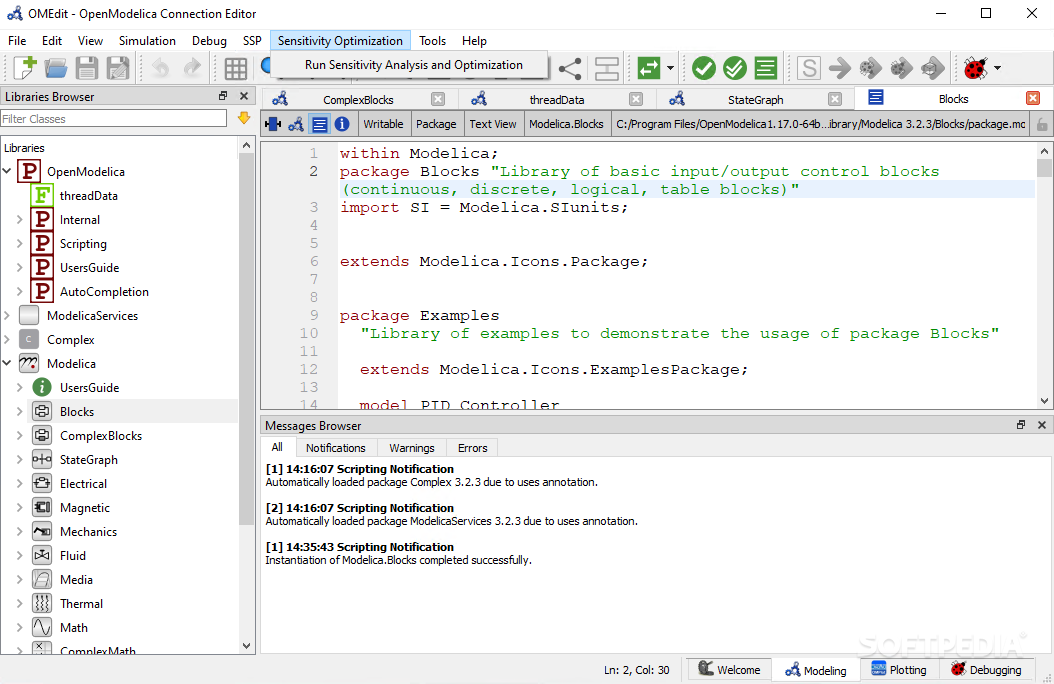This screenshot has height=684, width=1054.
Task: Switch to the threadData tab
Action: (x=557, y=99)
